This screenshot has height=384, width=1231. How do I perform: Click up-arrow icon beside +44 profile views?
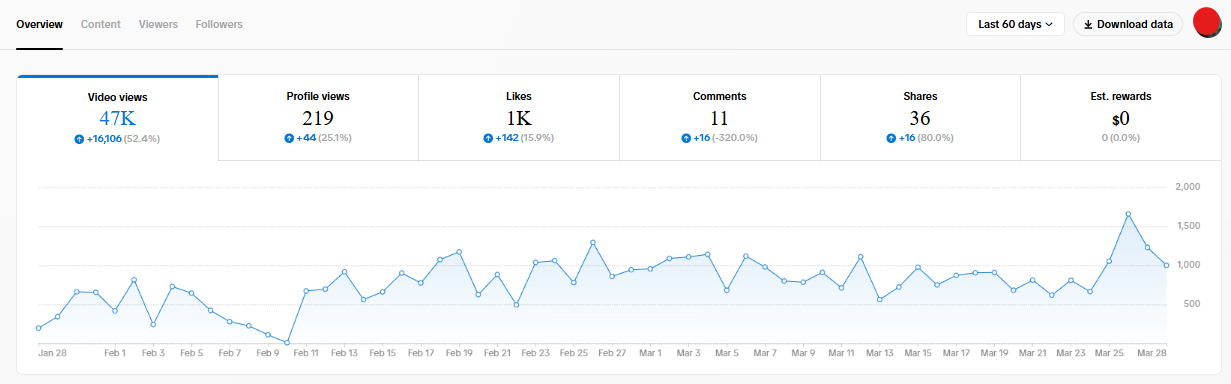coord(289,138)
